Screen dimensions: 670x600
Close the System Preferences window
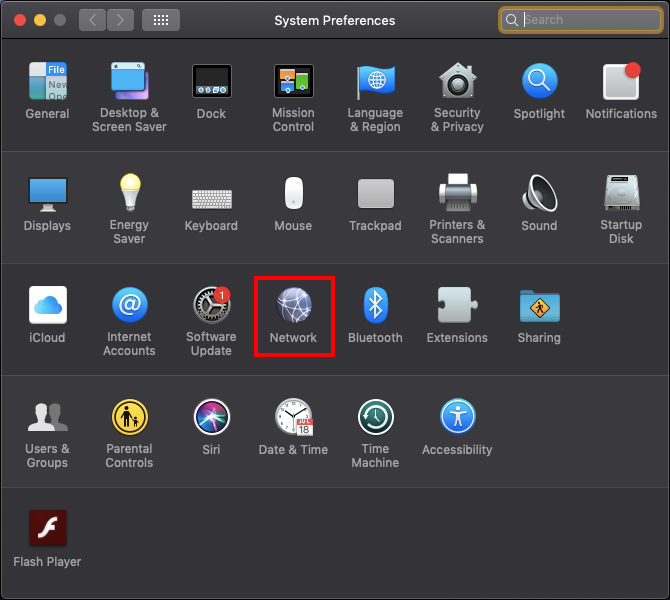coord(20,20)
